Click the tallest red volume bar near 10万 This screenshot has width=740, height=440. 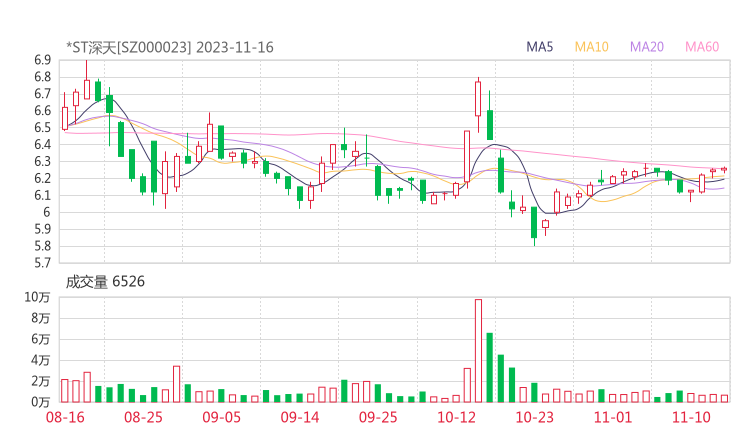(478, 351)
